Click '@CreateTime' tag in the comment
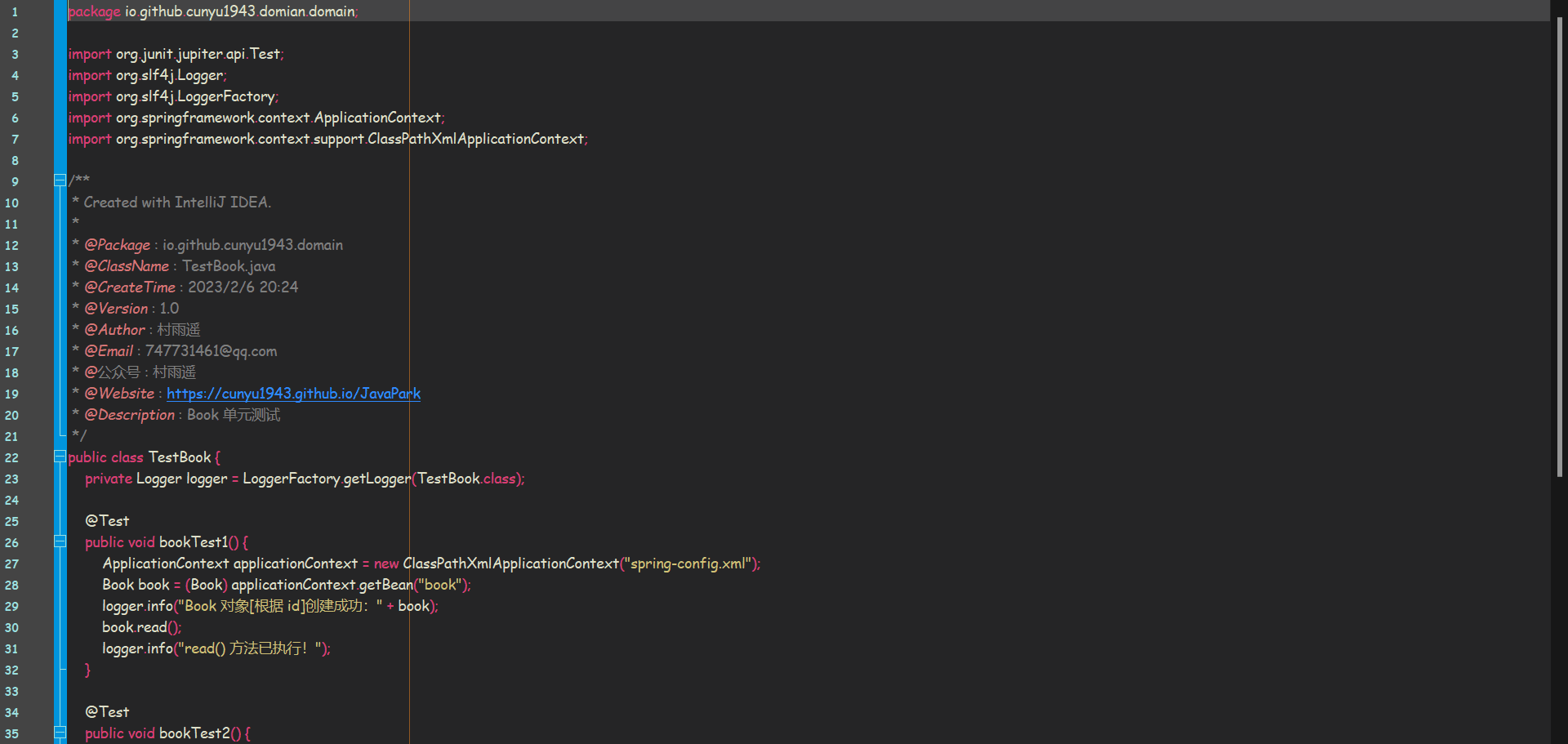 (130, 287)
